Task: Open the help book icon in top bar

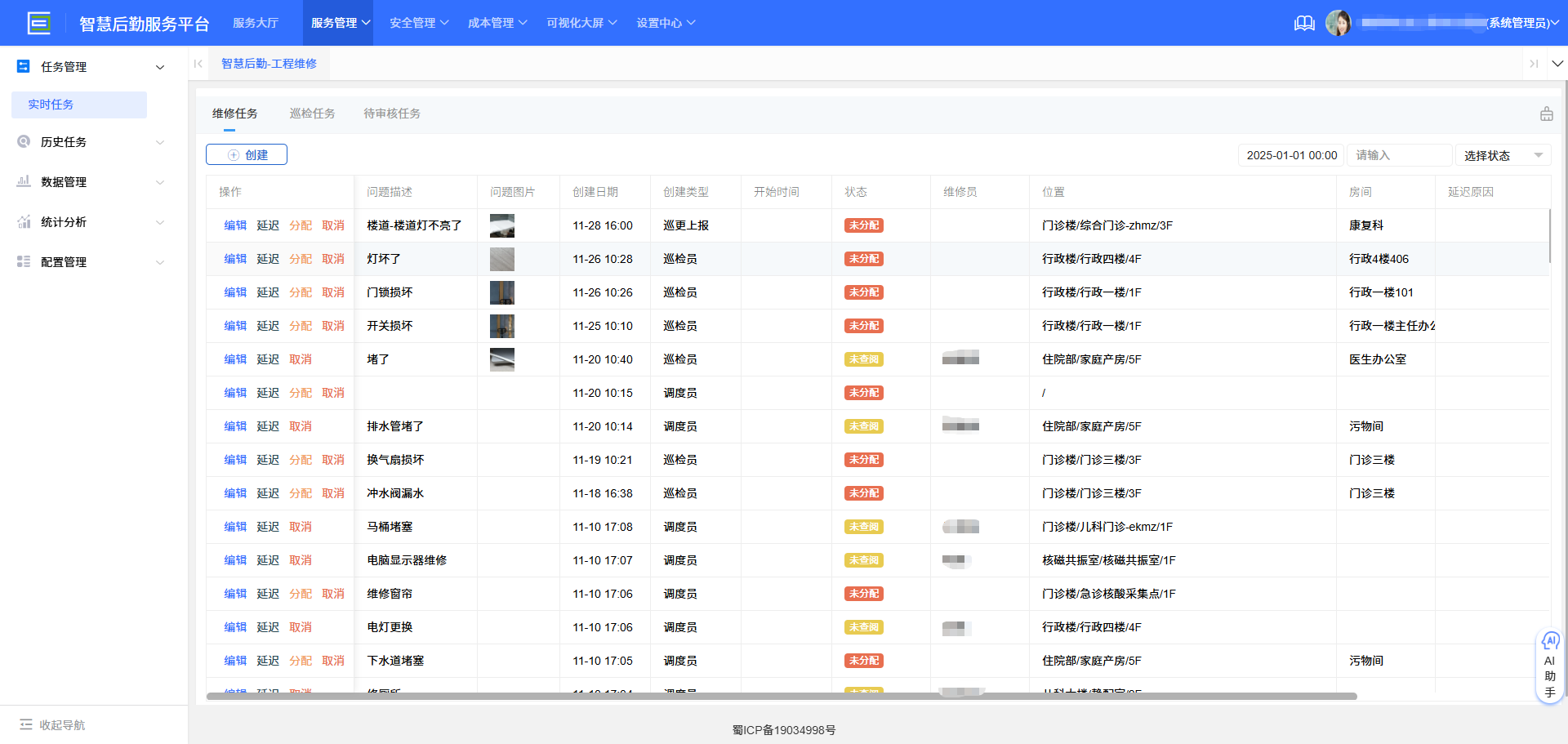Action: 1303,23
